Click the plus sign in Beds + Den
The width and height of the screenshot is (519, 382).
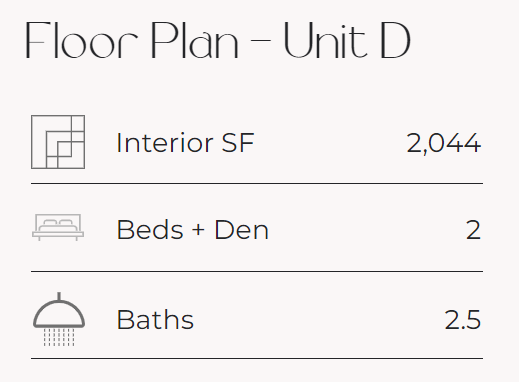pos(198,230)
